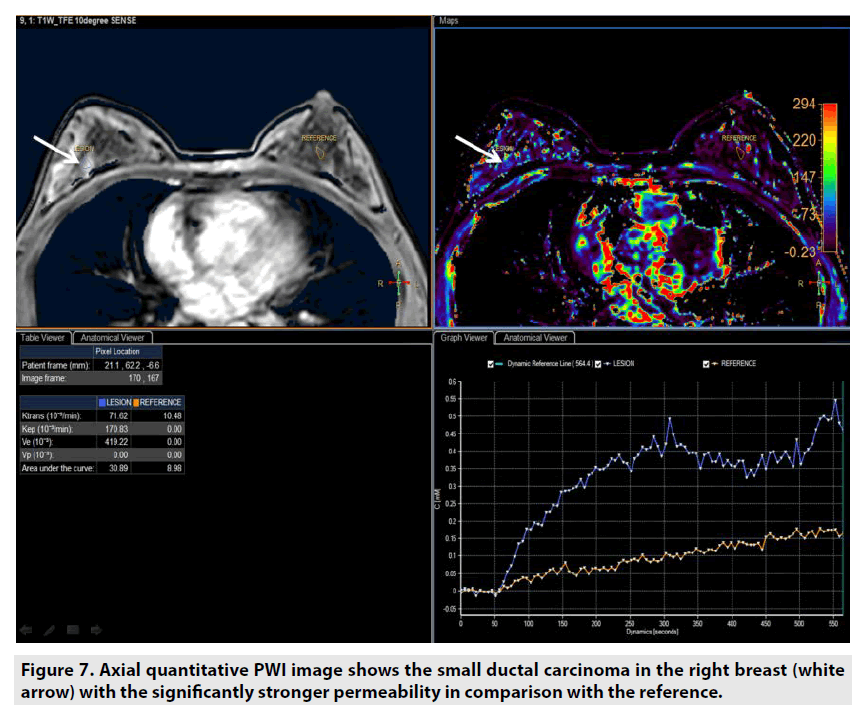This screenshot has height=710, width=861.
Task: Click the Vp row label
Action: pos(37,455)
